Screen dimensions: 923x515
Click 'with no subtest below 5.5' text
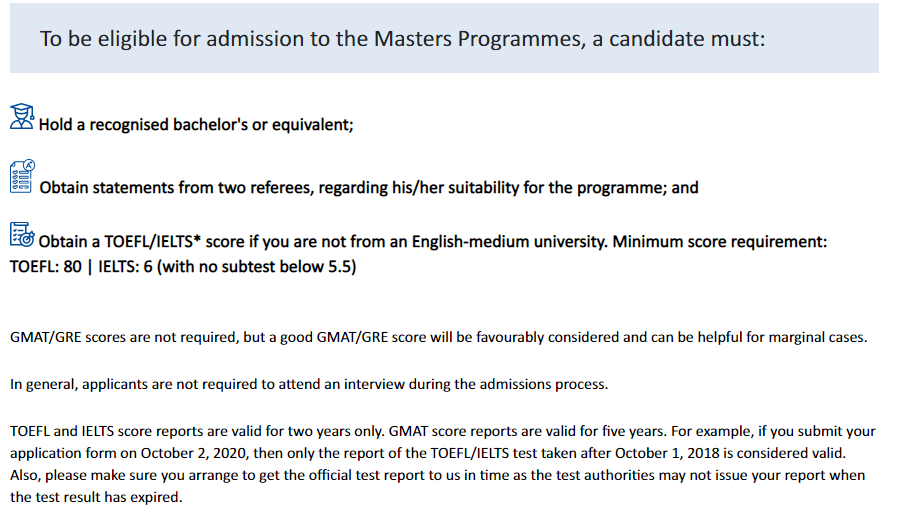coord(257,267)
